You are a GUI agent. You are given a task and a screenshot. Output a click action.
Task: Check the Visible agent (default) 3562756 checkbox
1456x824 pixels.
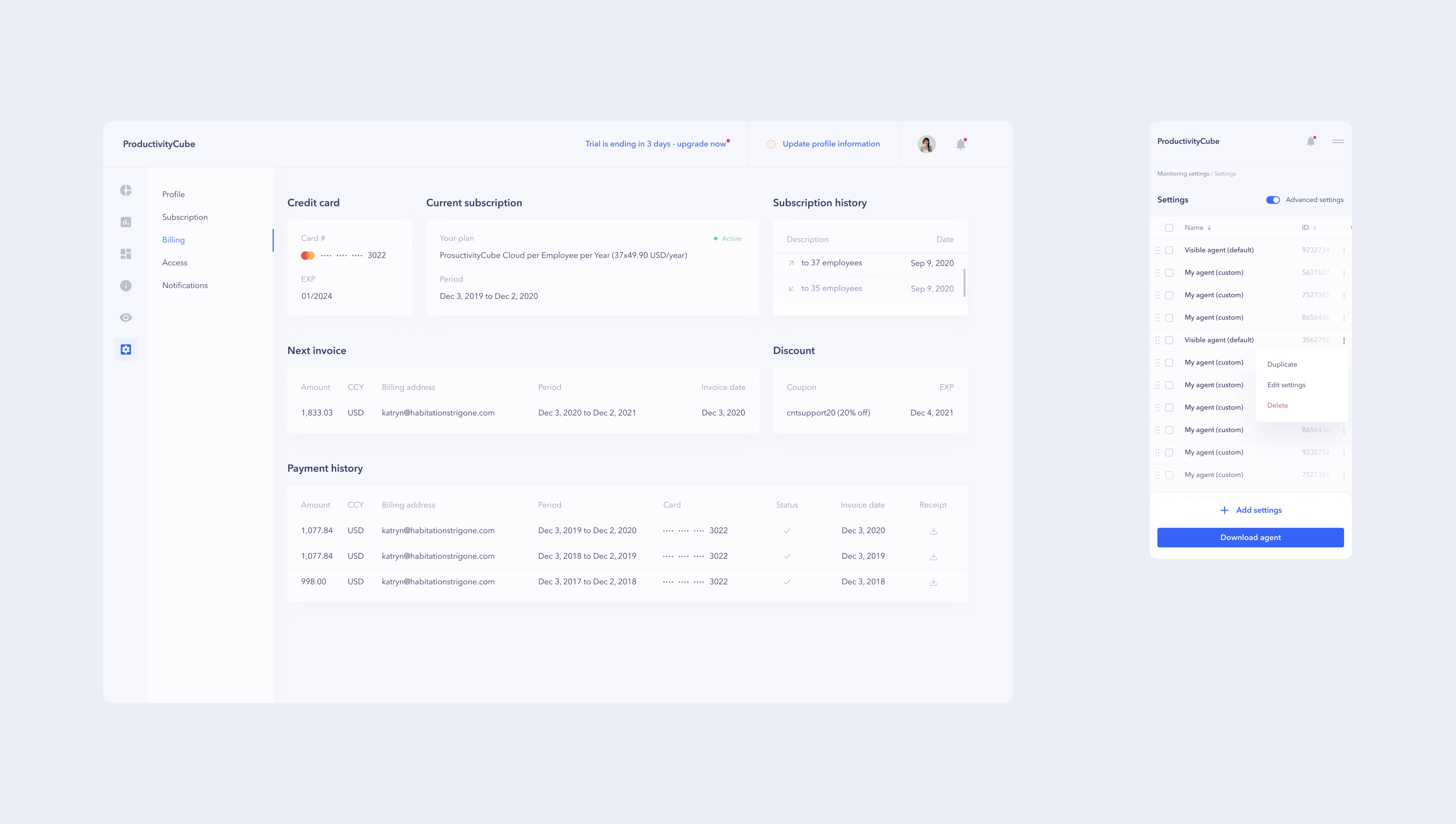coord(1169,340)
